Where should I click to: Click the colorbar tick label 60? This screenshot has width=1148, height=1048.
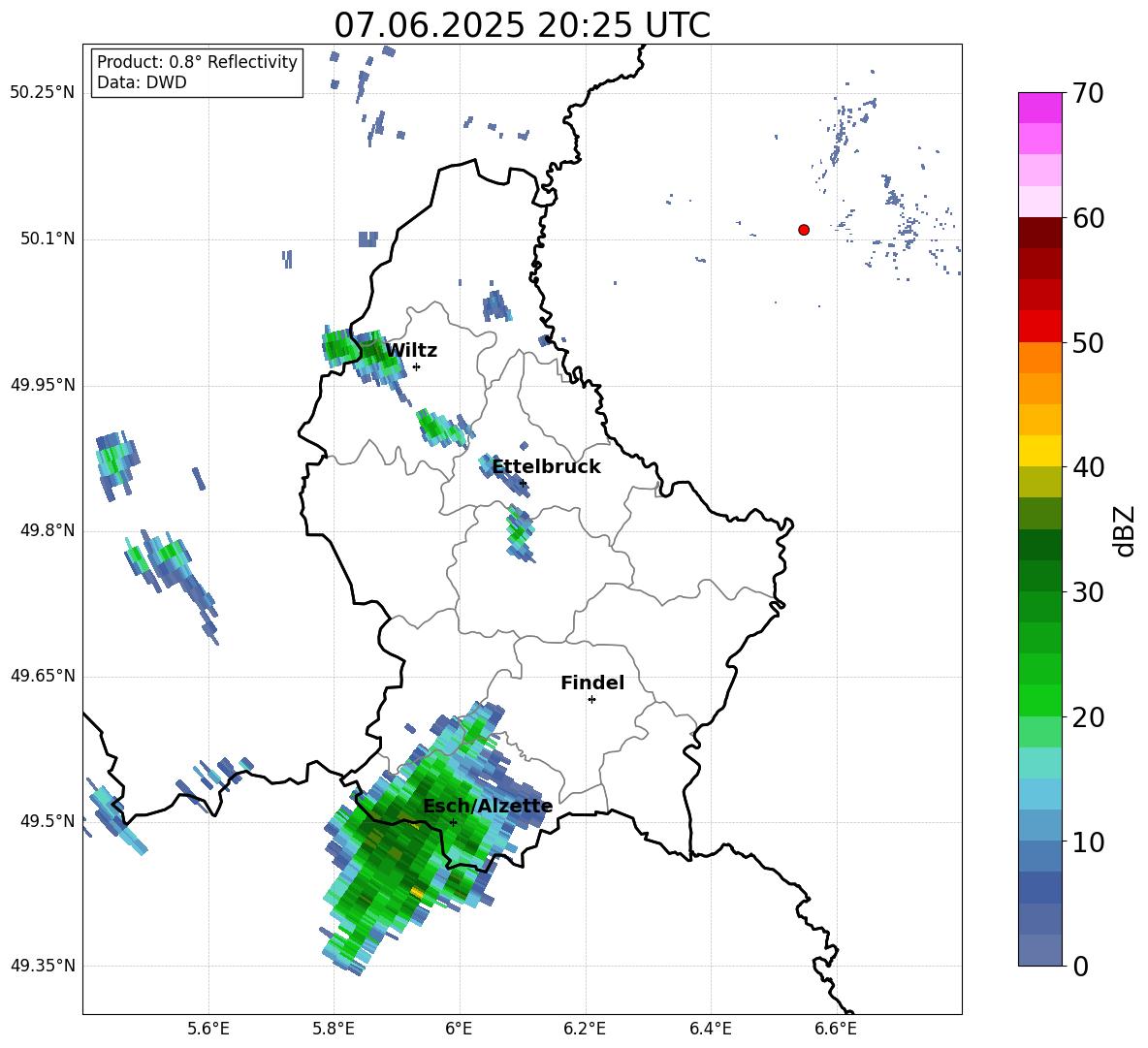click(1088, 218)
